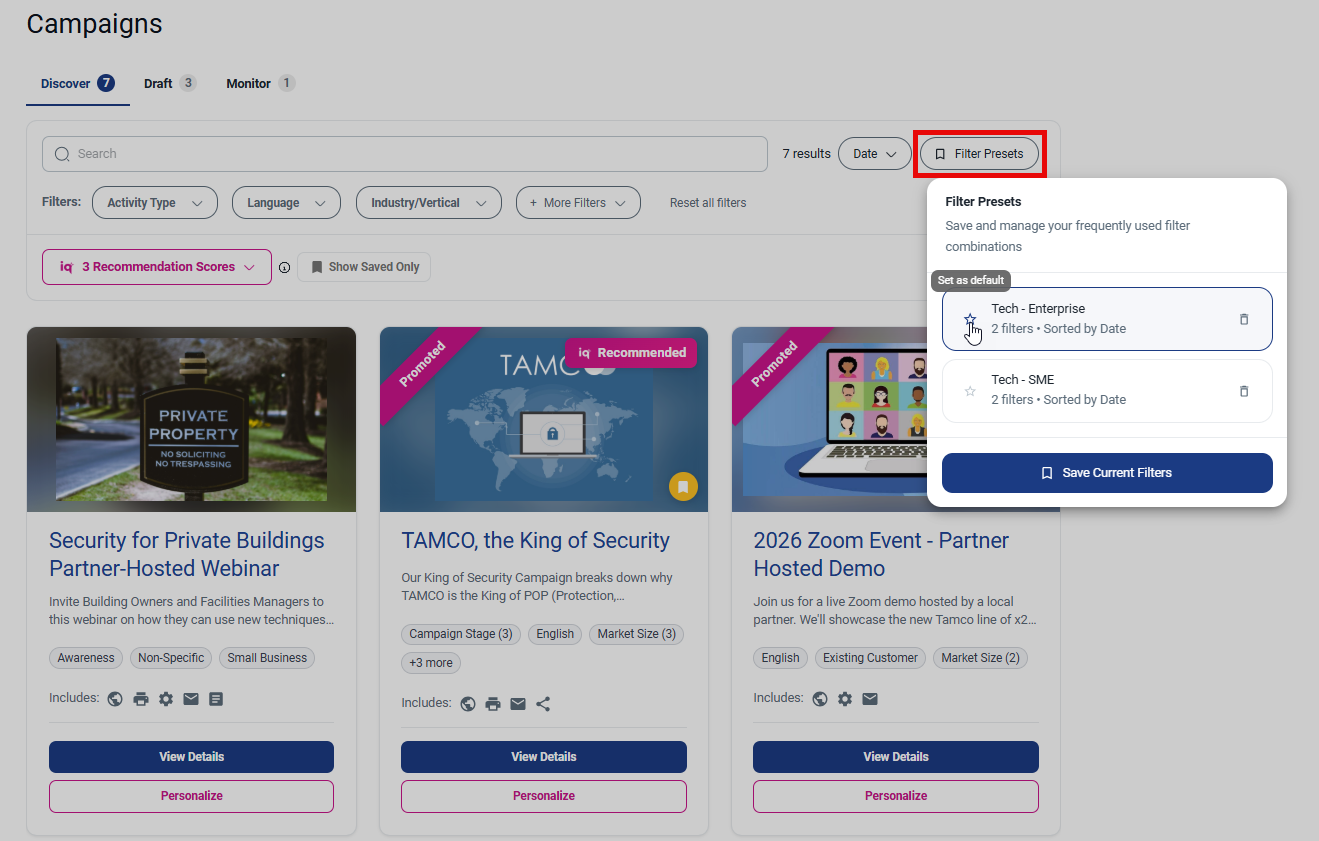Viewport: 1319px width, 841px height.
Task: Delete the Tech - SME preset
Action: coord(1244,391)
